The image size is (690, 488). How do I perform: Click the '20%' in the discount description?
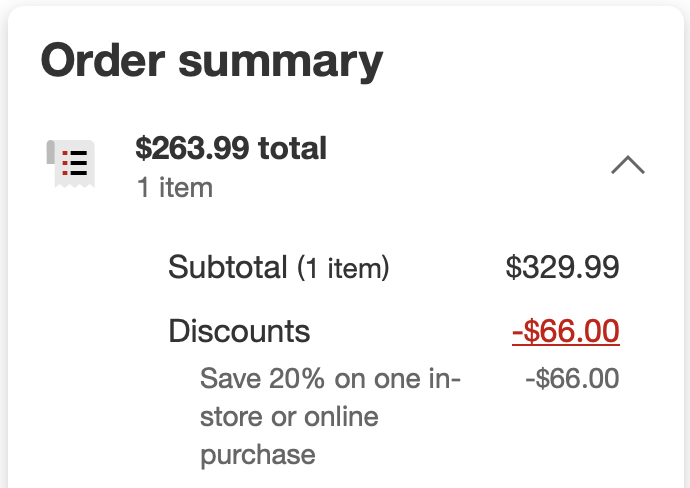[297, 378]
